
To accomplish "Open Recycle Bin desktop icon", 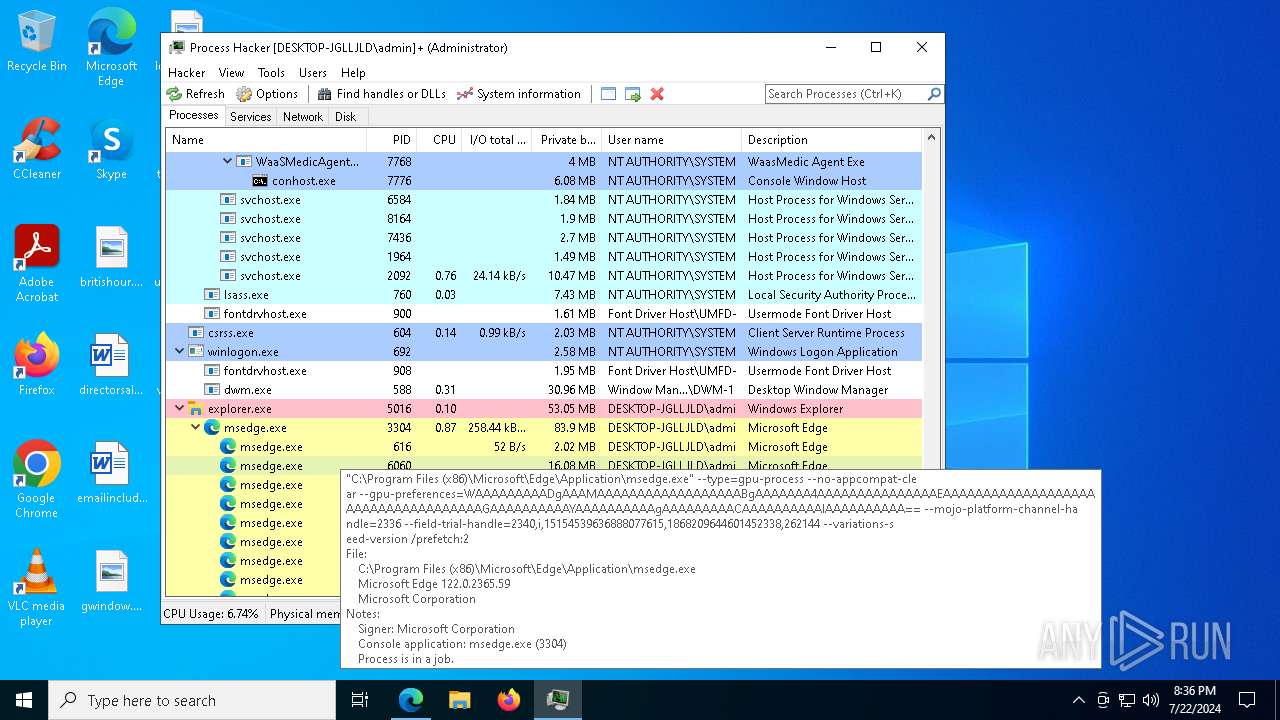I will pyautogui.click(x=37, y=42).
